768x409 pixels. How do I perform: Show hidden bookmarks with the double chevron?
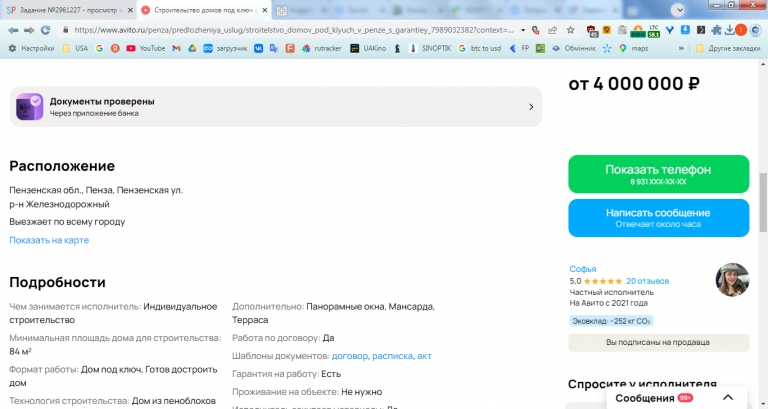681,48
